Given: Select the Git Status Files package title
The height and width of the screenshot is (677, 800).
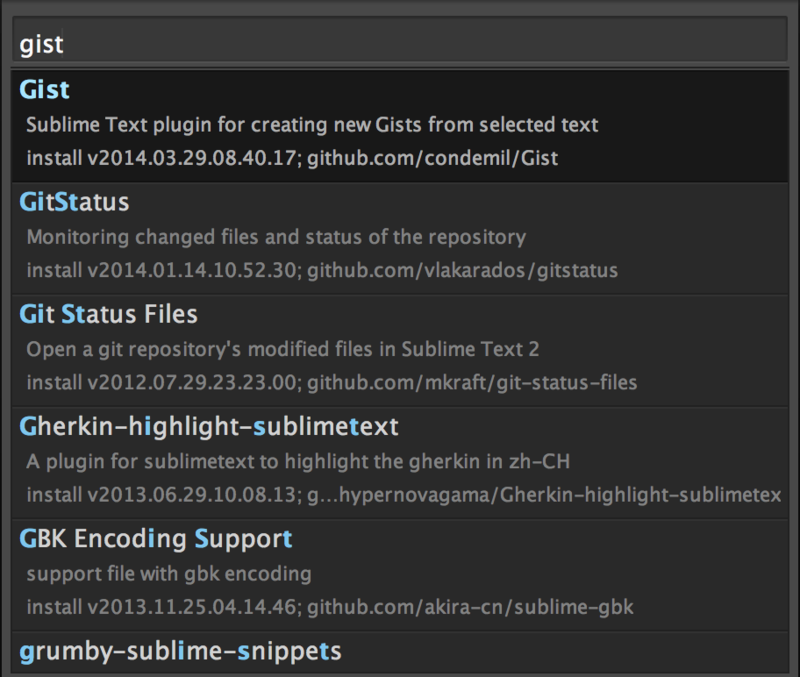Looking at the screenshot, I should point(108,314).
